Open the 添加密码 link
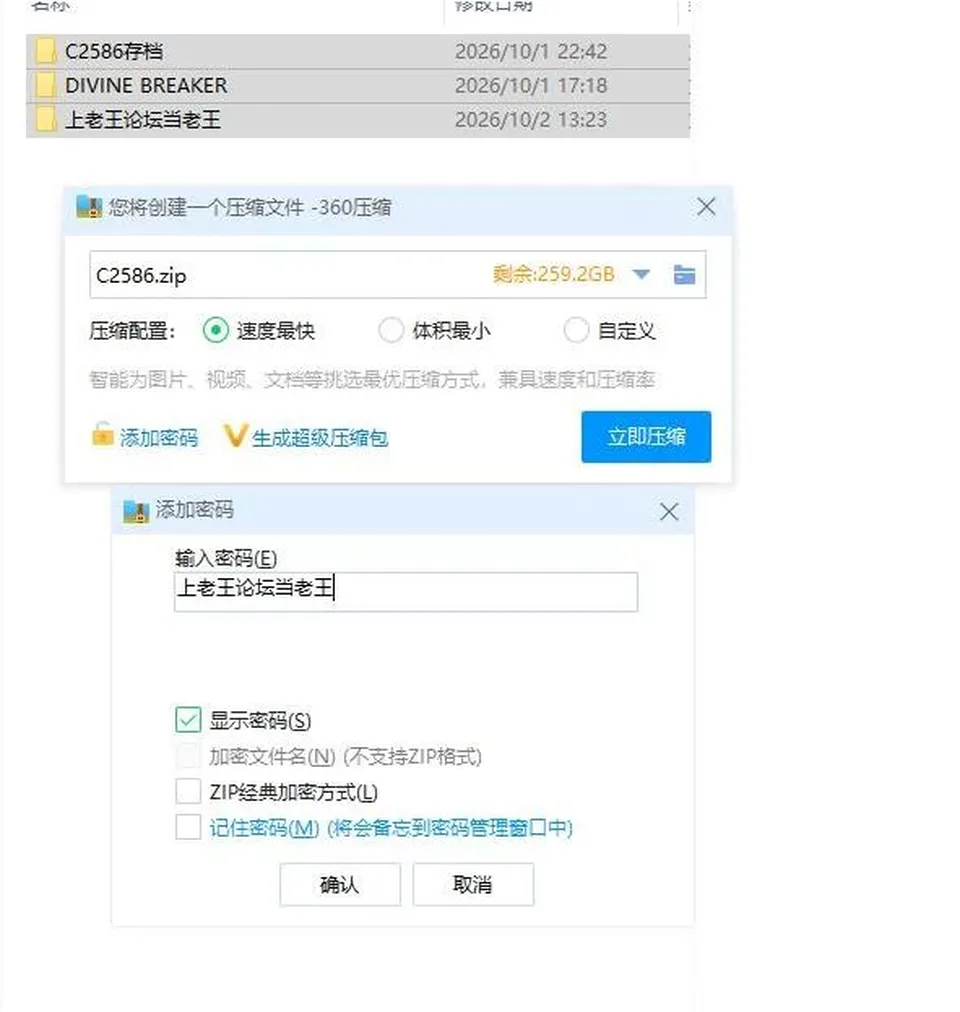 coord(159,438)
